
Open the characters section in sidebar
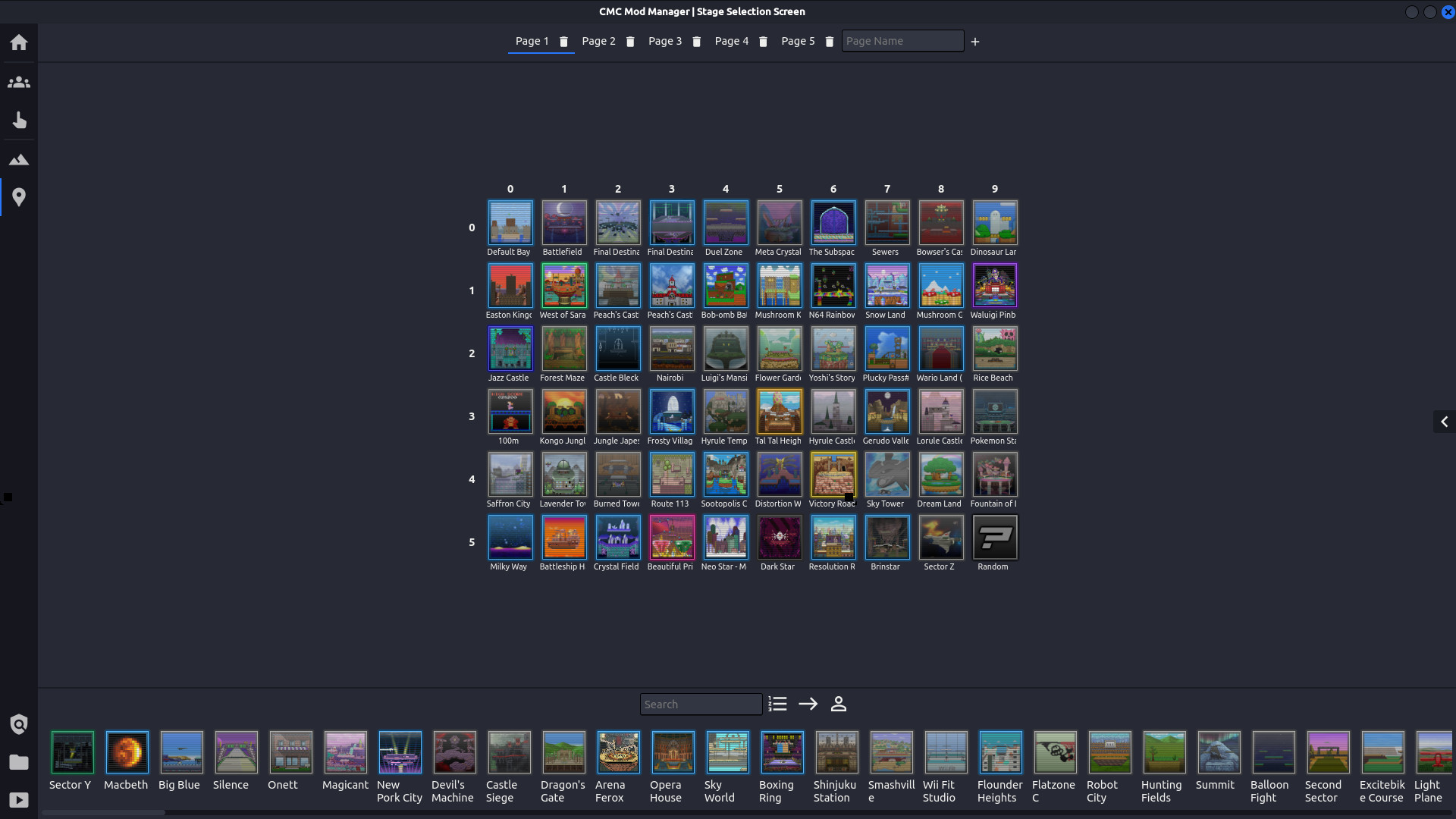pyautogui.click(x=19, y=82)
